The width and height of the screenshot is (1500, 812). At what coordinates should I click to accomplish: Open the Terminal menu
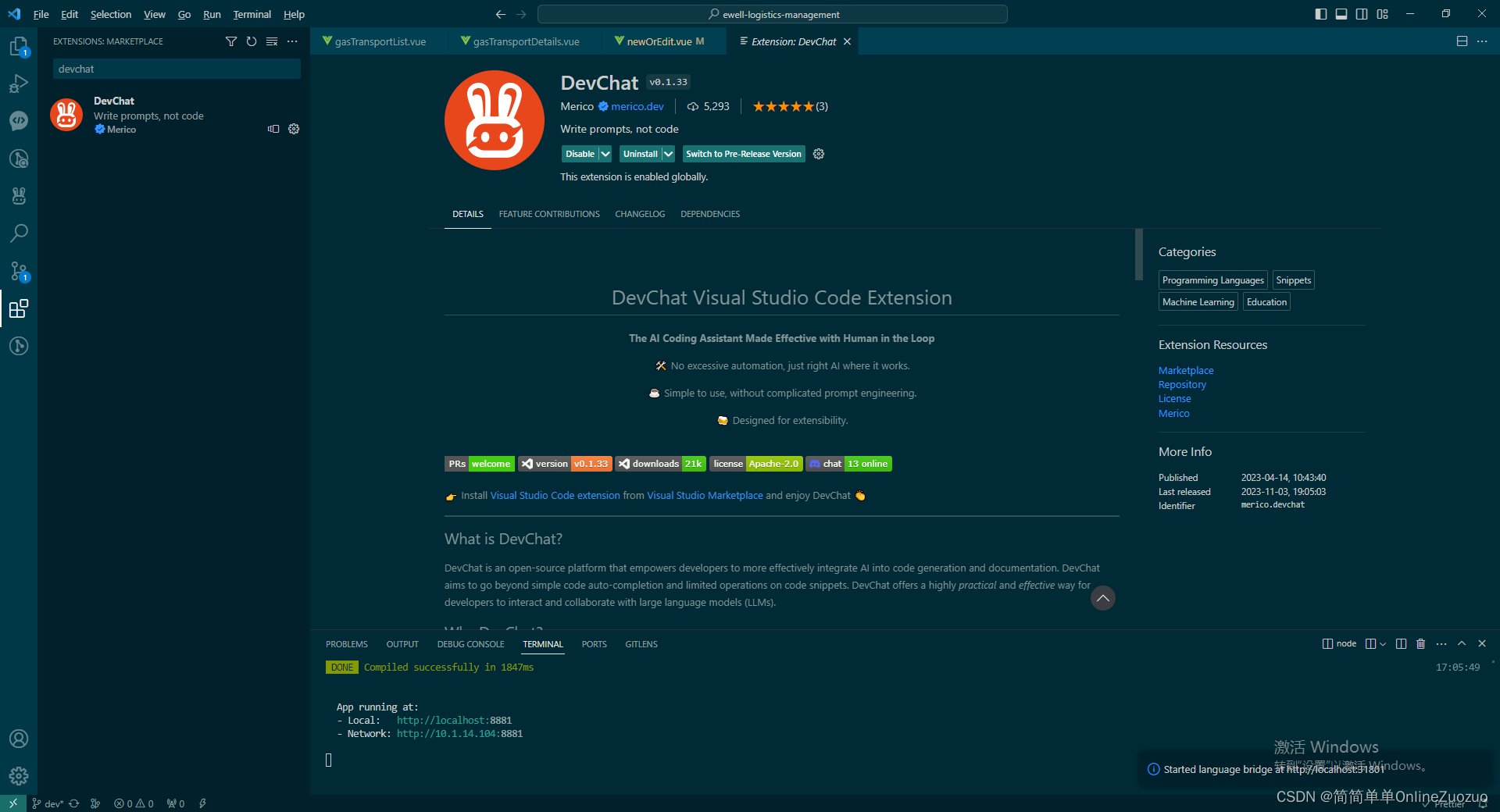[252, 14]
